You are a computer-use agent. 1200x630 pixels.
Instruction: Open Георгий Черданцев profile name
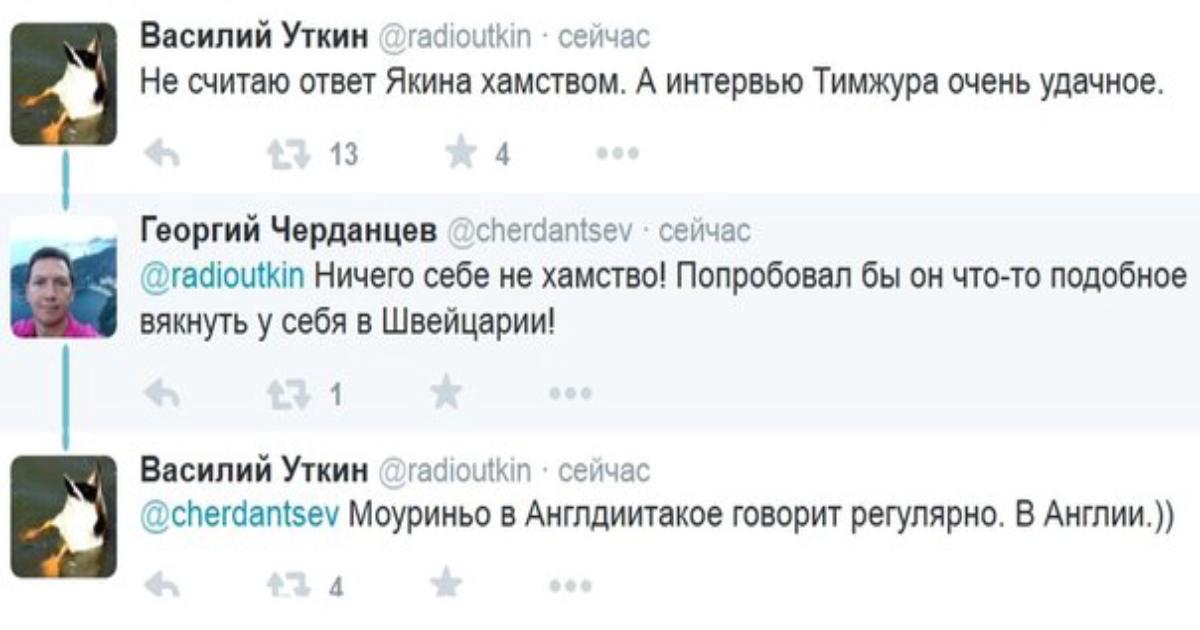[288, 232]
